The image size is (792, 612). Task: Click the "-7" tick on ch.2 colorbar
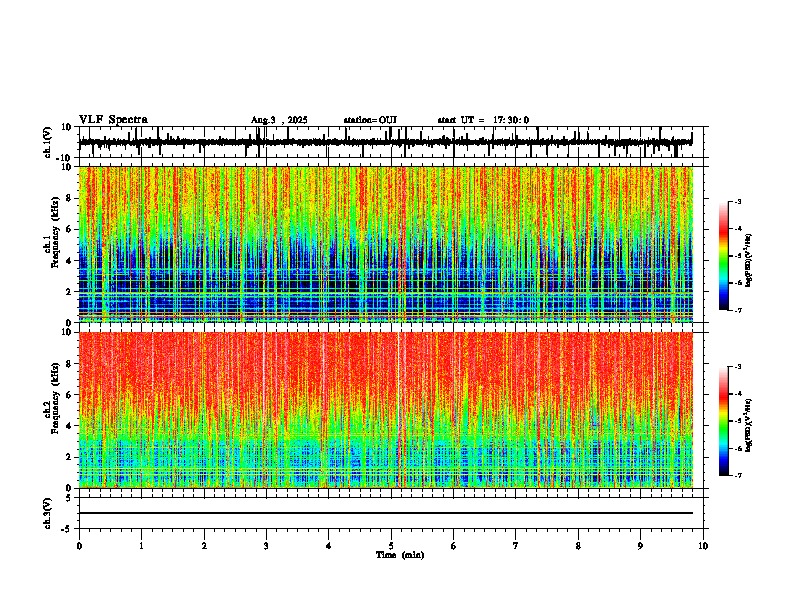coord(738,475)
